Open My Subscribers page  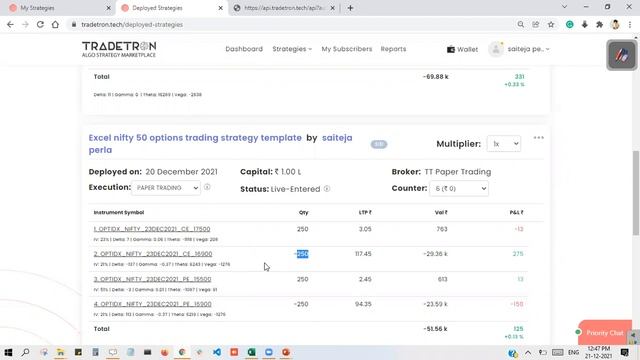[347, 49]
